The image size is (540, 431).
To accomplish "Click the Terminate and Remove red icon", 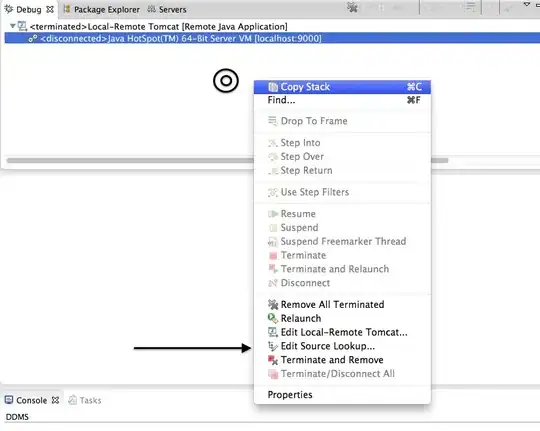I will pos(273,360).
